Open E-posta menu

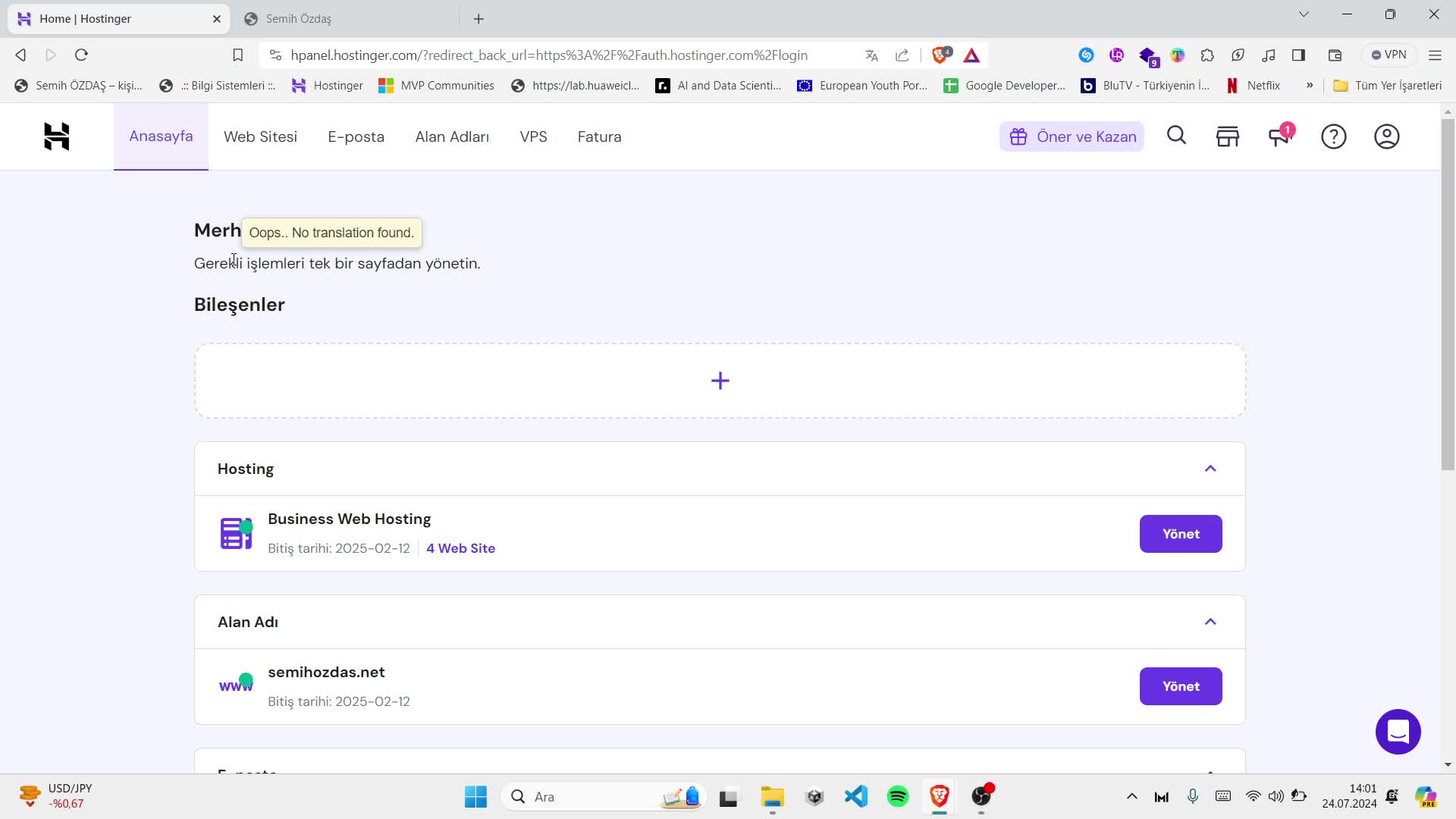coord(356,136)
